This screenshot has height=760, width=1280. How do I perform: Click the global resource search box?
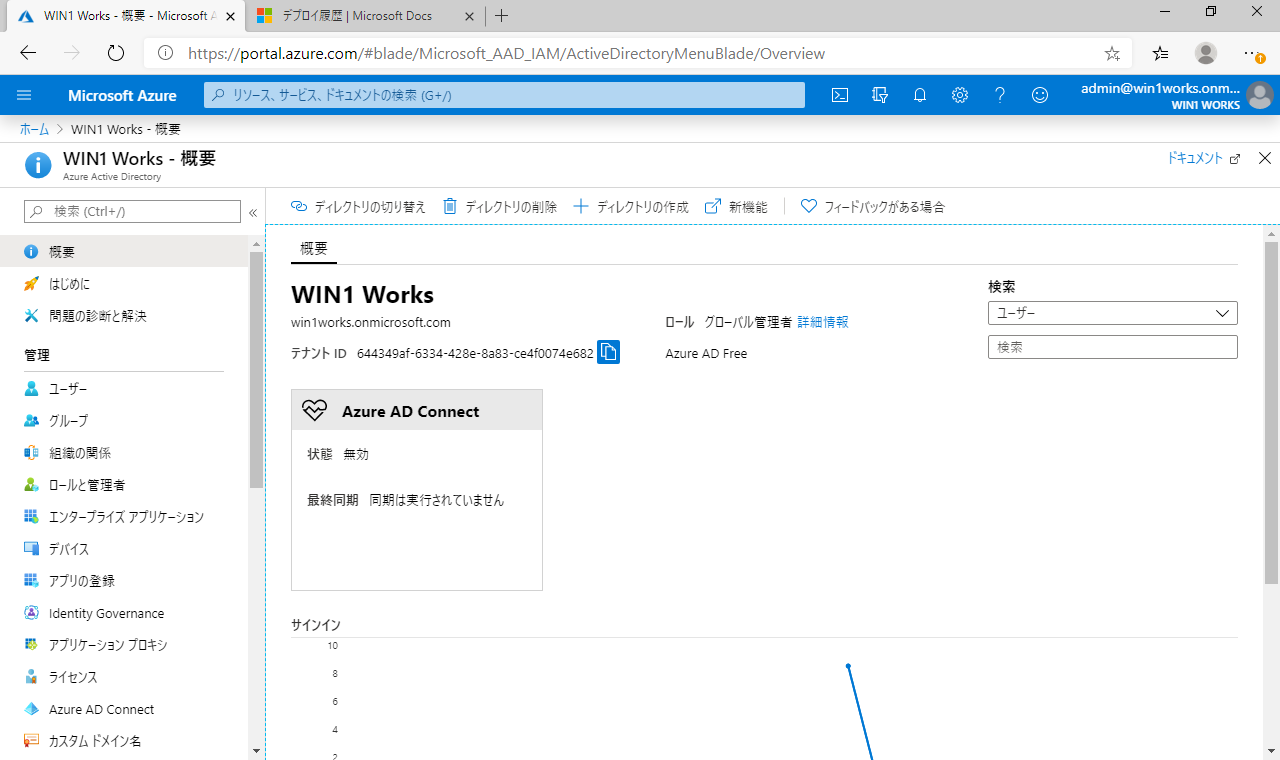pos(505,95)
